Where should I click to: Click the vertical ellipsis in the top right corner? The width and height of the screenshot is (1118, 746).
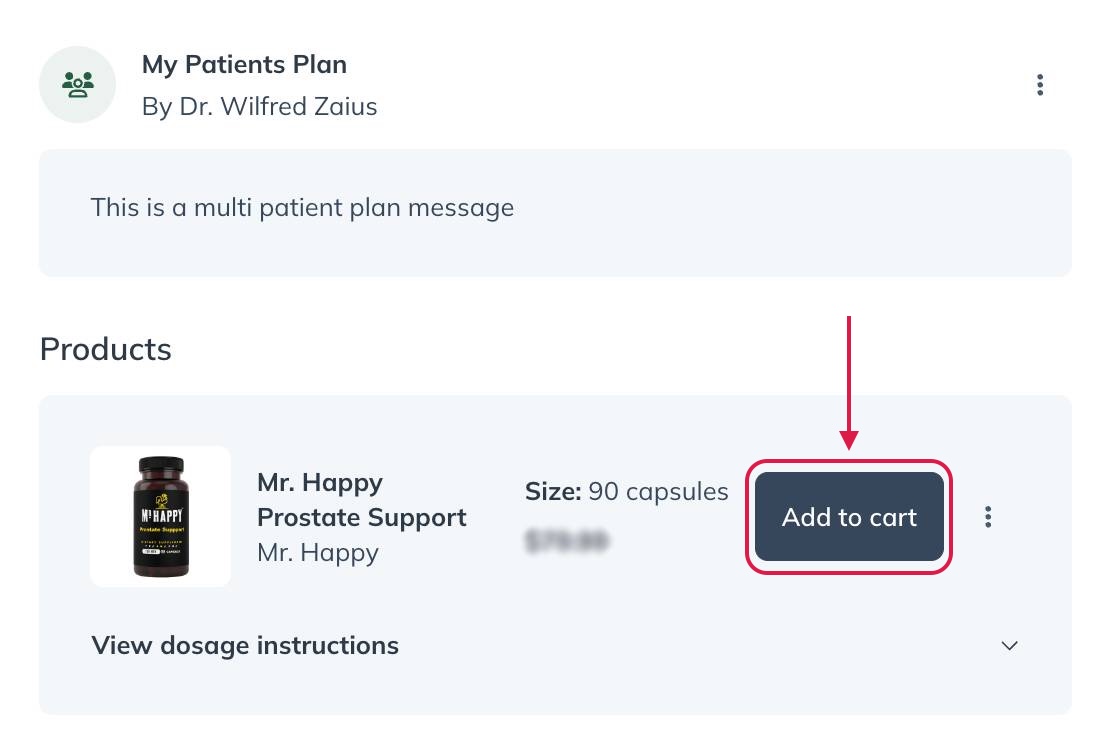(x=1040, y=84)
